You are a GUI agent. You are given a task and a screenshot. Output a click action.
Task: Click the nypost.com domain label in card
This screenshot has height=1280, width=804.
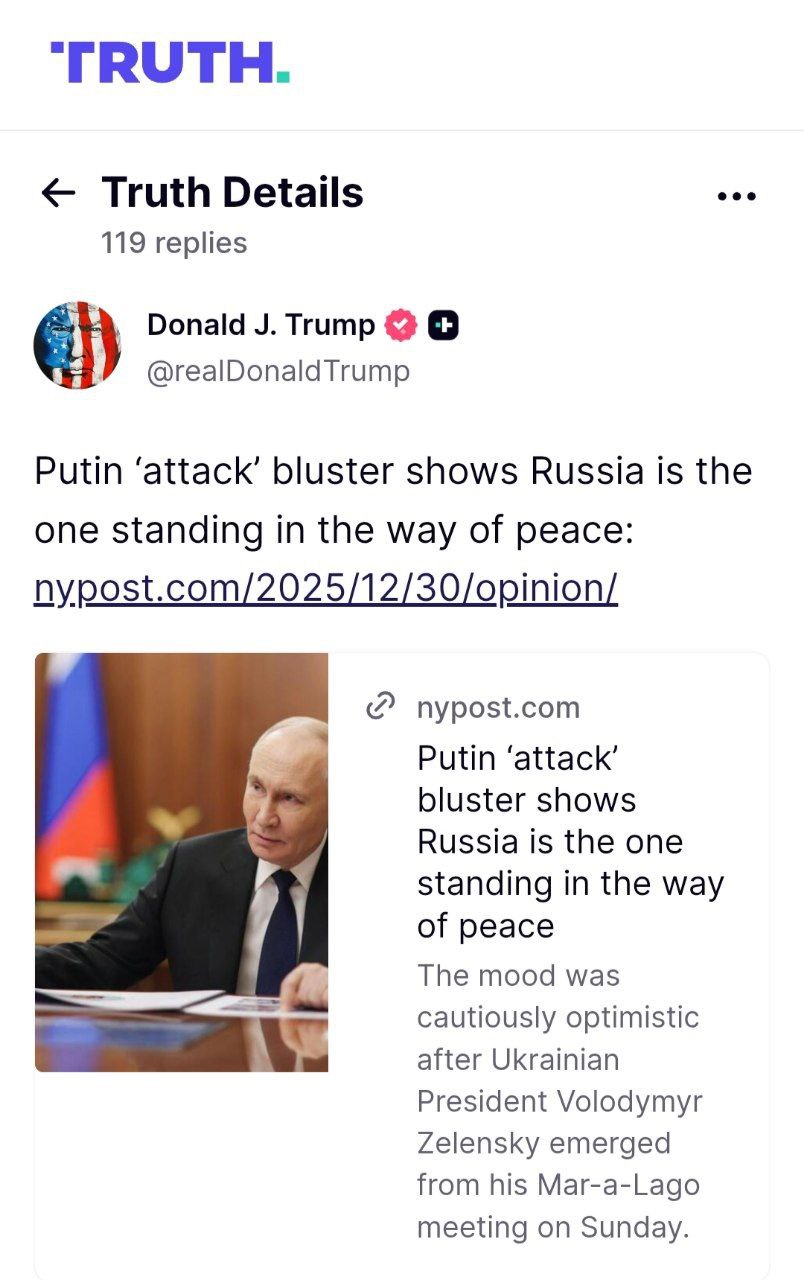point(498,707)
